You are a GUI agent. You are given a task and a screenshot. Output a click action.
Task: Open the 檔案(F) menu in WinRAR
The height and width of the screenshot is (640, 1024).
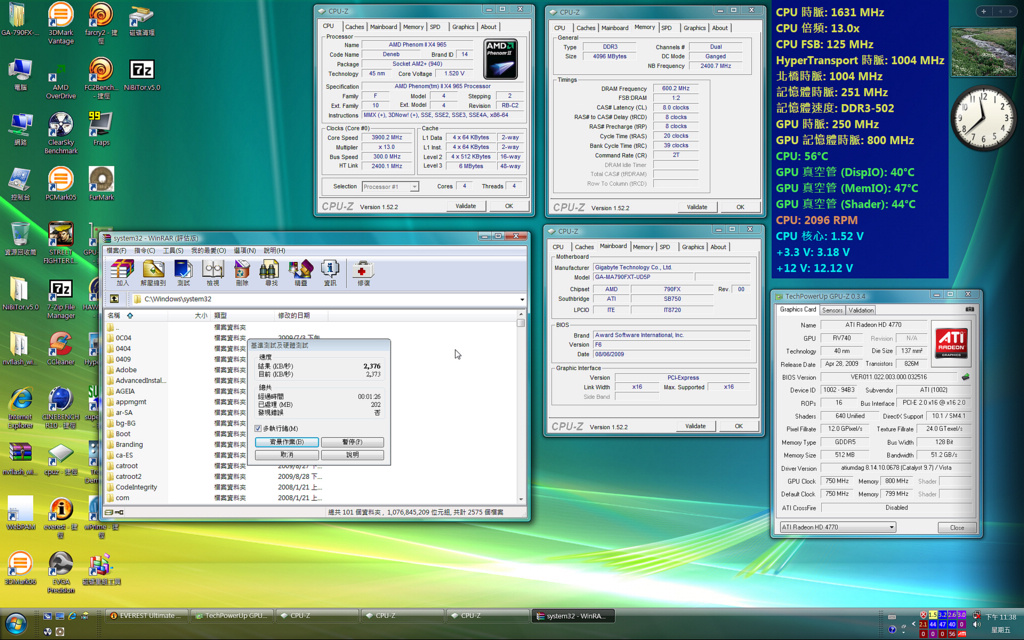pos(116,250)
